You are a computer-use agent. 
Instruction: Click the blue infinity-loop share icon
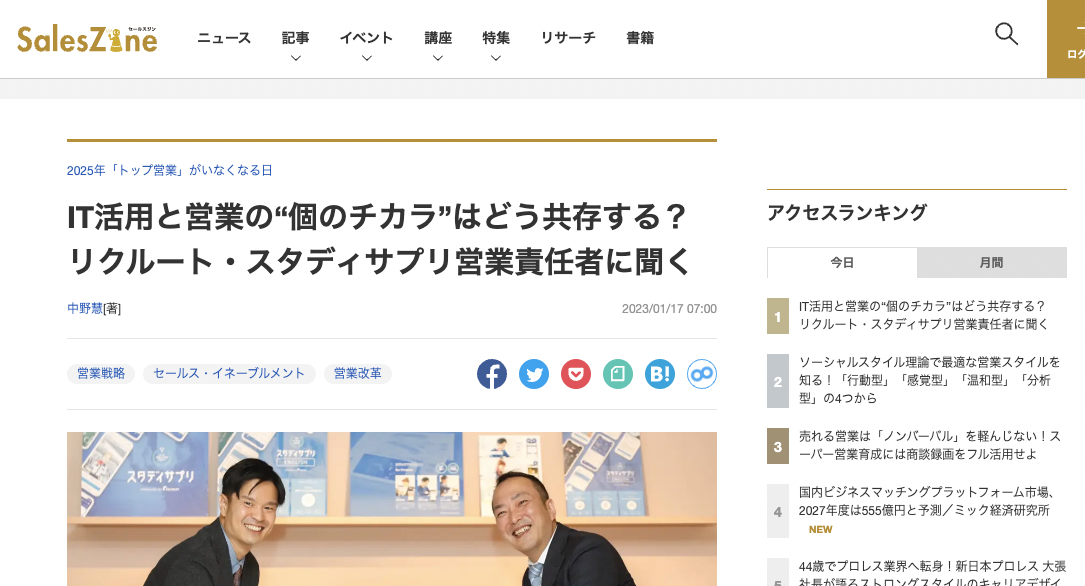point(702,374)
